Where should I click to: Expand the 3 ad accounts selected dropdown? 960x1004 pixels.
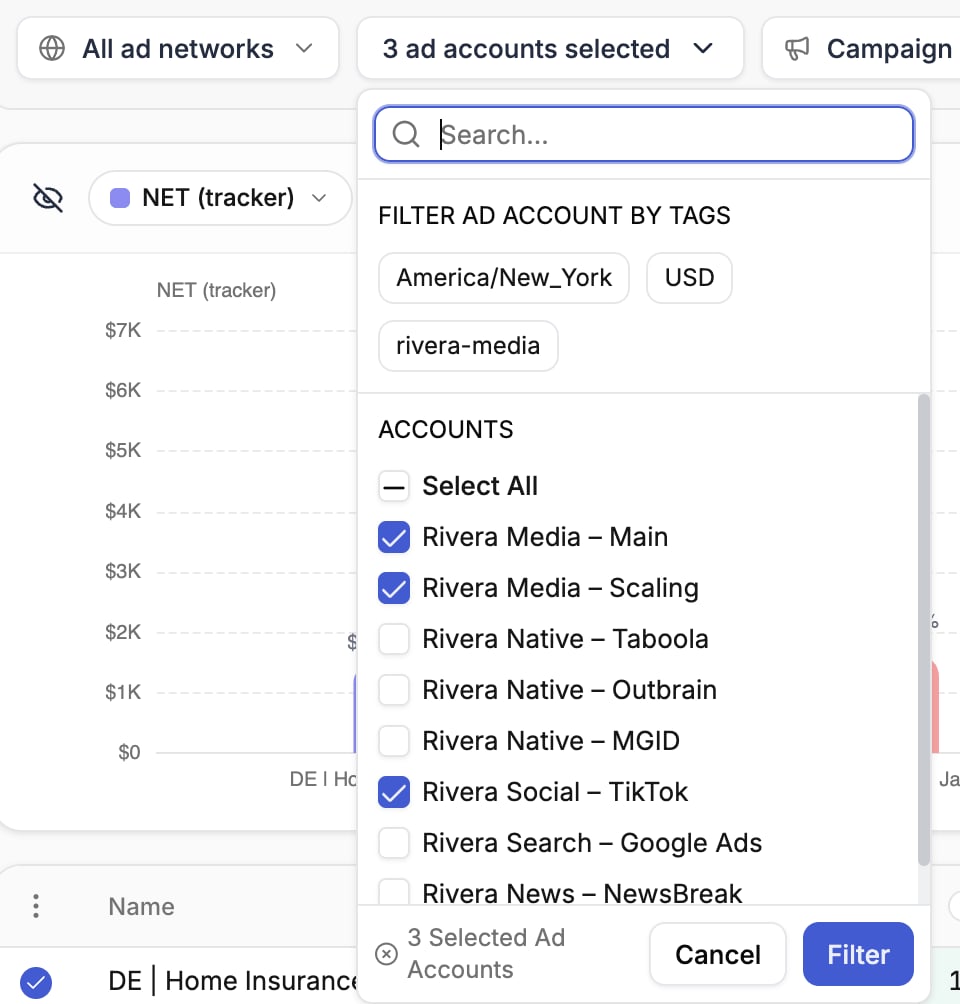(549, 49)
